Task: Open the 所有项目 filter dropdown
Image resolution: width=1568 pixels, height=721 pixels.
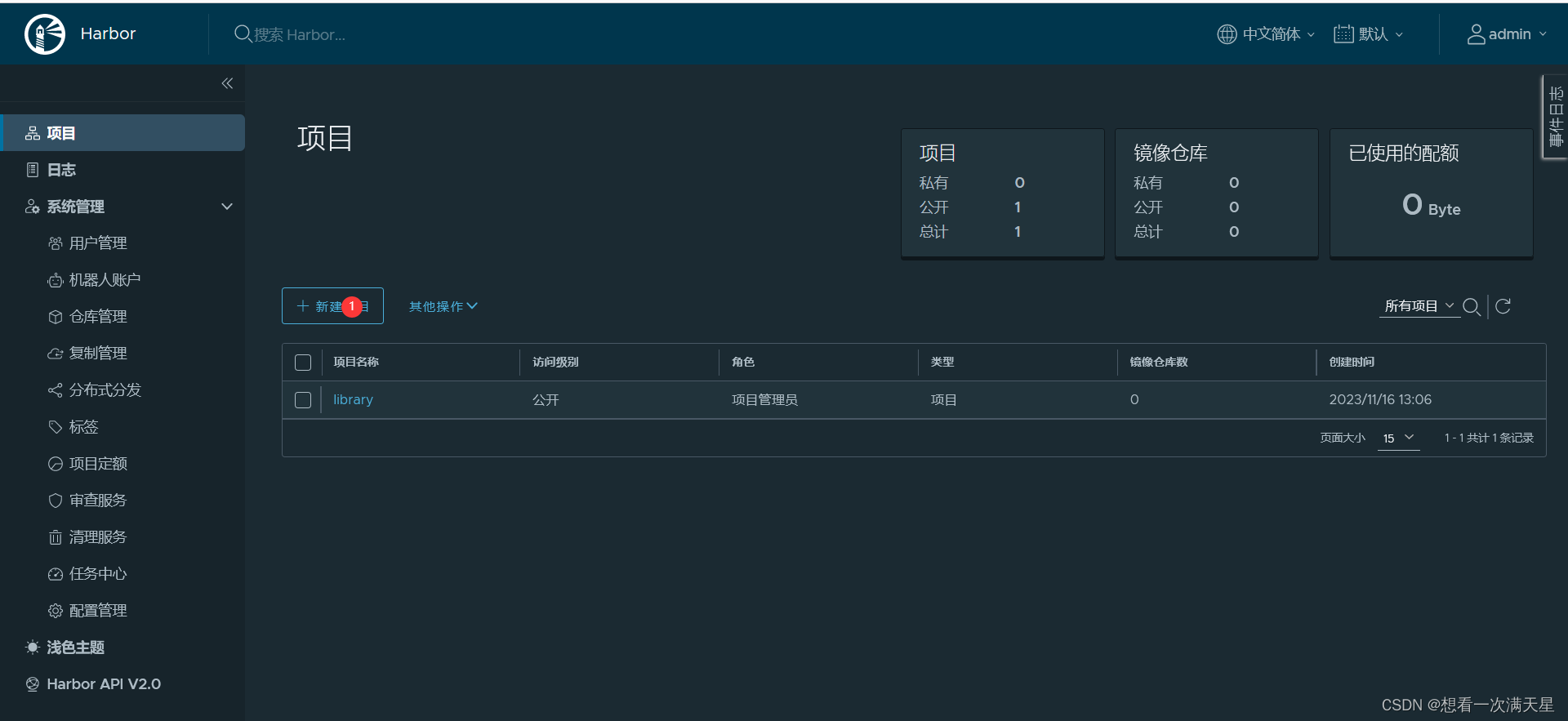Action: pos(1419,306)
